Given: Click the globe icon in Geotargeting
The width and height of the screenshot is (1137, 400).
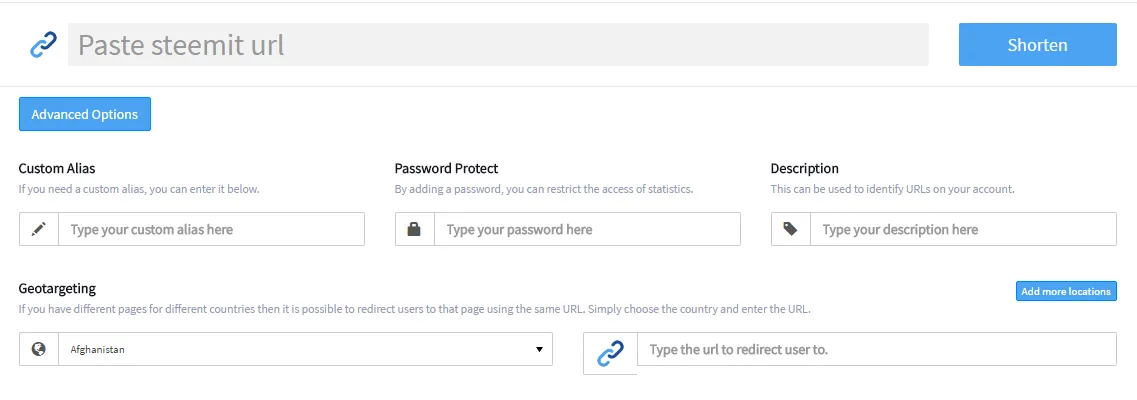Looking at the screenshot, I should tap(39, 349).
